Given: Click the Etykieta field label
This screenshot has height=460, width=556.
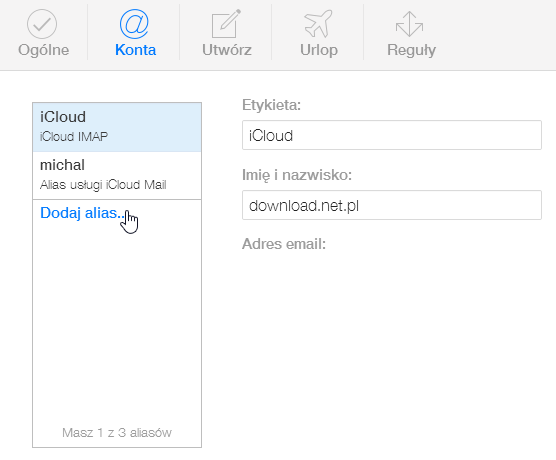Looking at the screenshot, I should [x=271, y=105].
